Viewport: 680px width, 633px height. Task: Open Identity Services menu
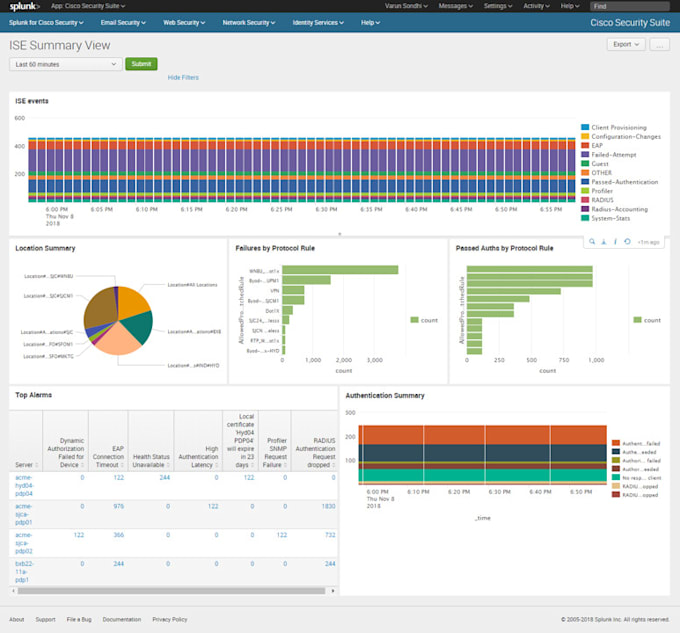318,23
